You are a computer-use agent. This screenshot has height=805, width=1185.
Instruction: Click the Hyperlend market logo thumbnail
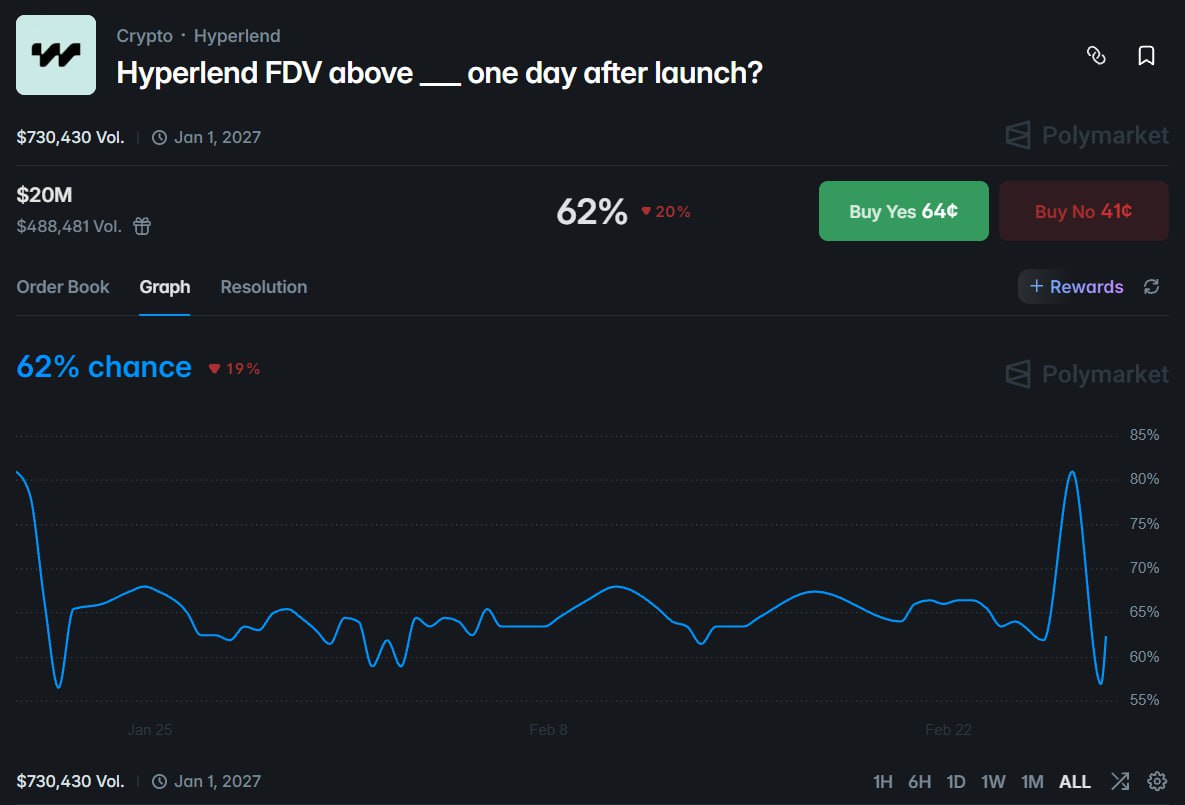coord(55,55)
